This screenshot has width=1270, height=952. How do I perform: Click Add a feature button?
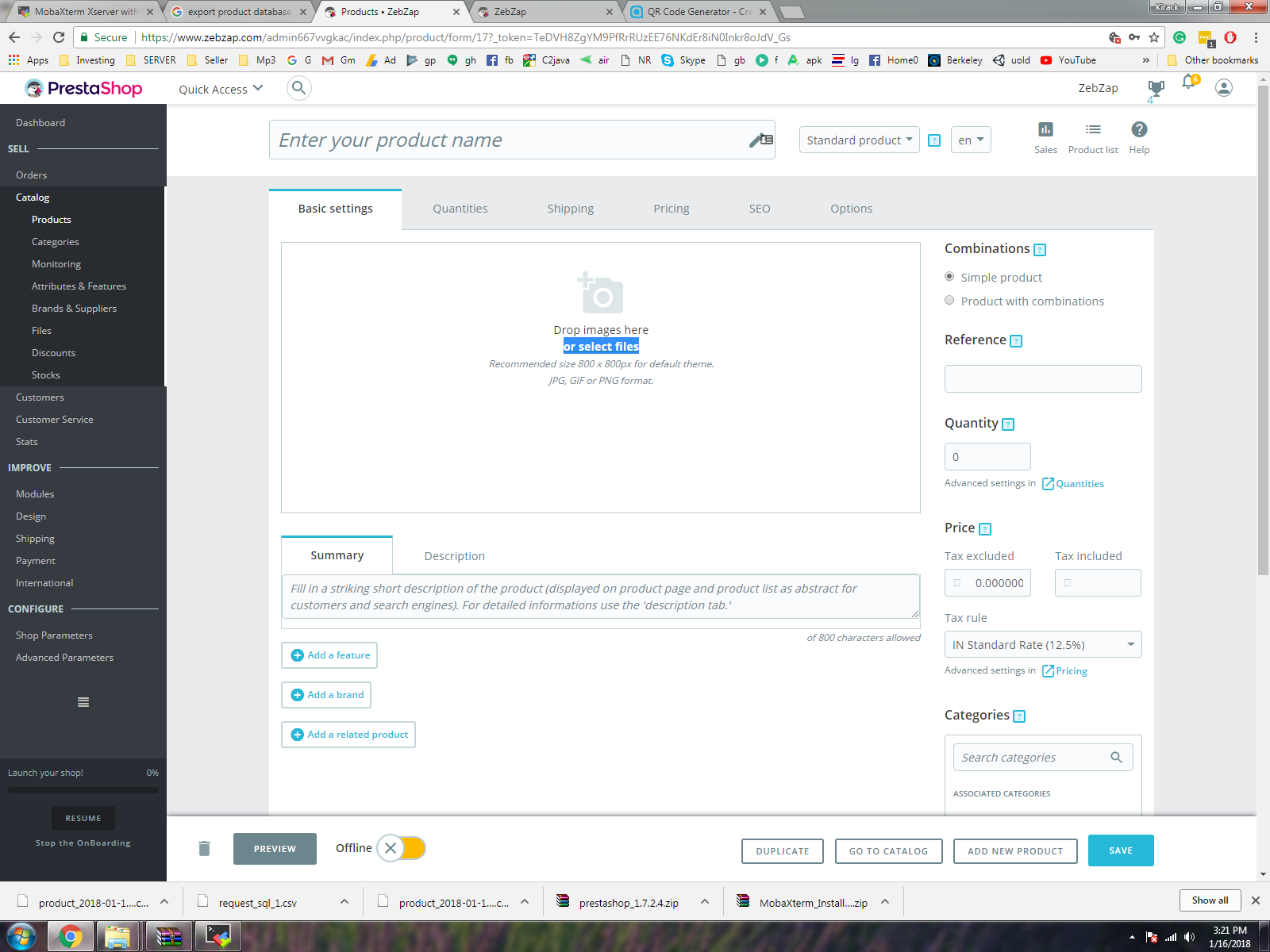tap(329, 655)
